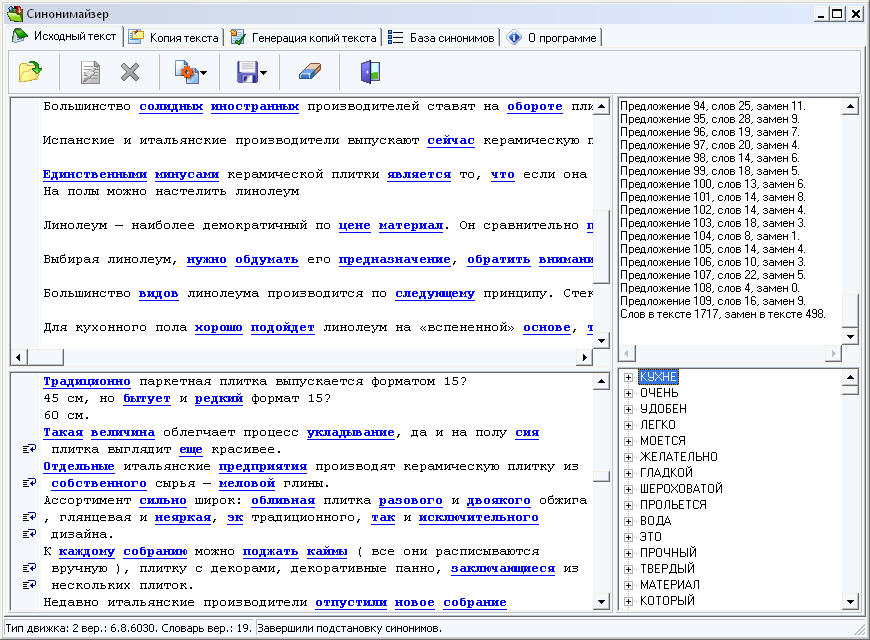
Task: Select the ПРОЧНЫЙ item in word list
Action: (x=668, y=553)
